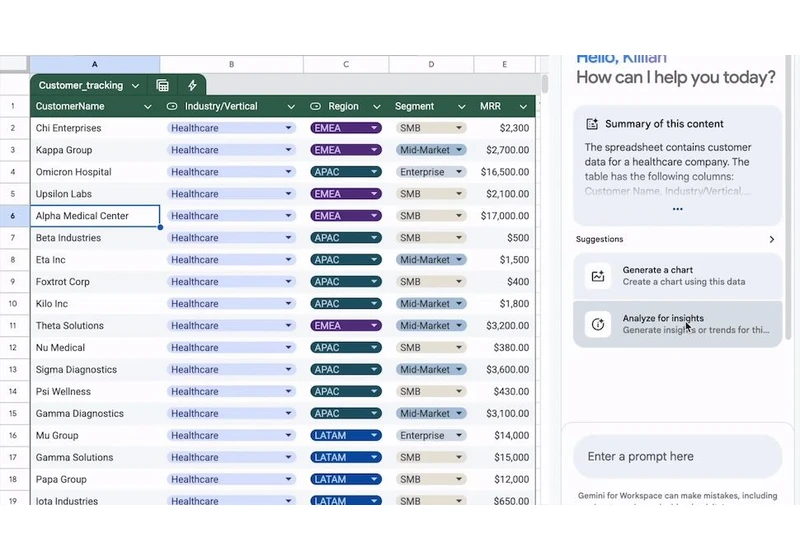
Task: Open the CustomerName column header dropdown
Action: 147,107
